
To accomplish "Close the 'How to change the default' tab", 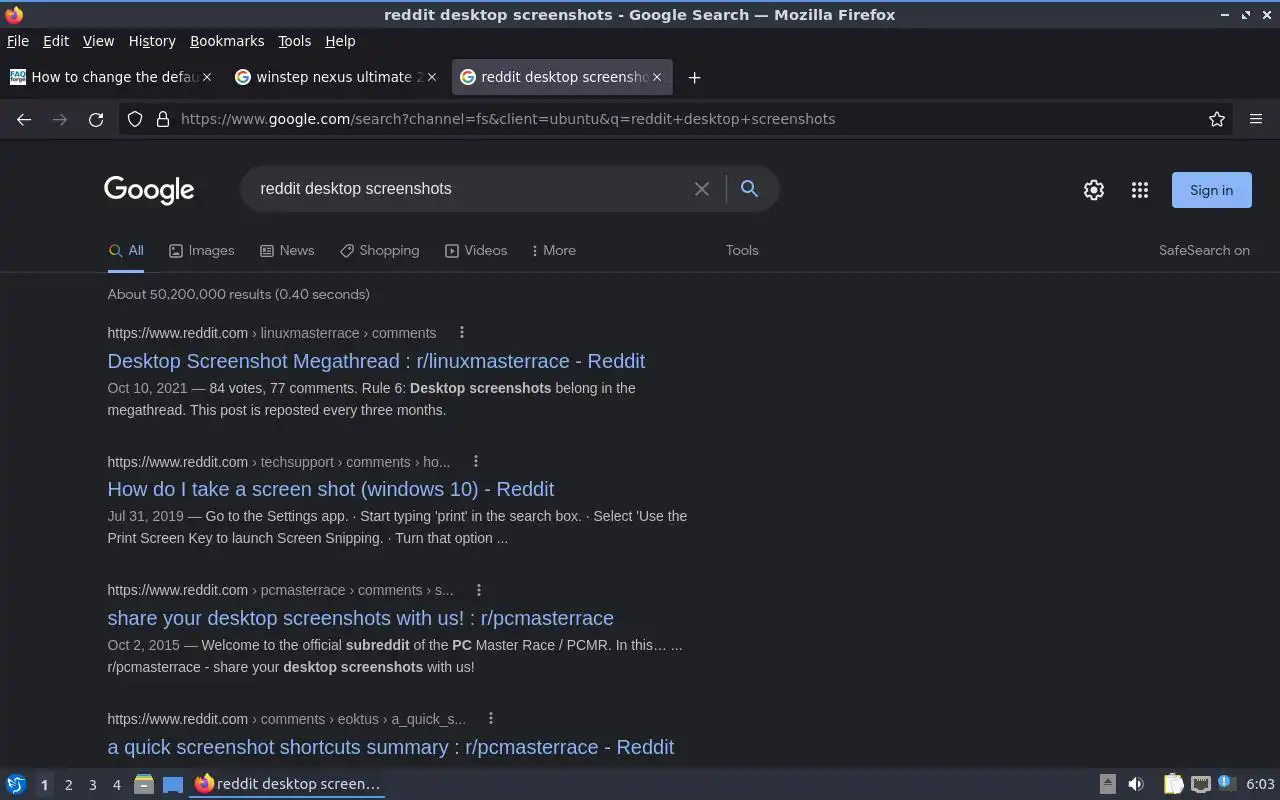I will (x=207, y=77).
